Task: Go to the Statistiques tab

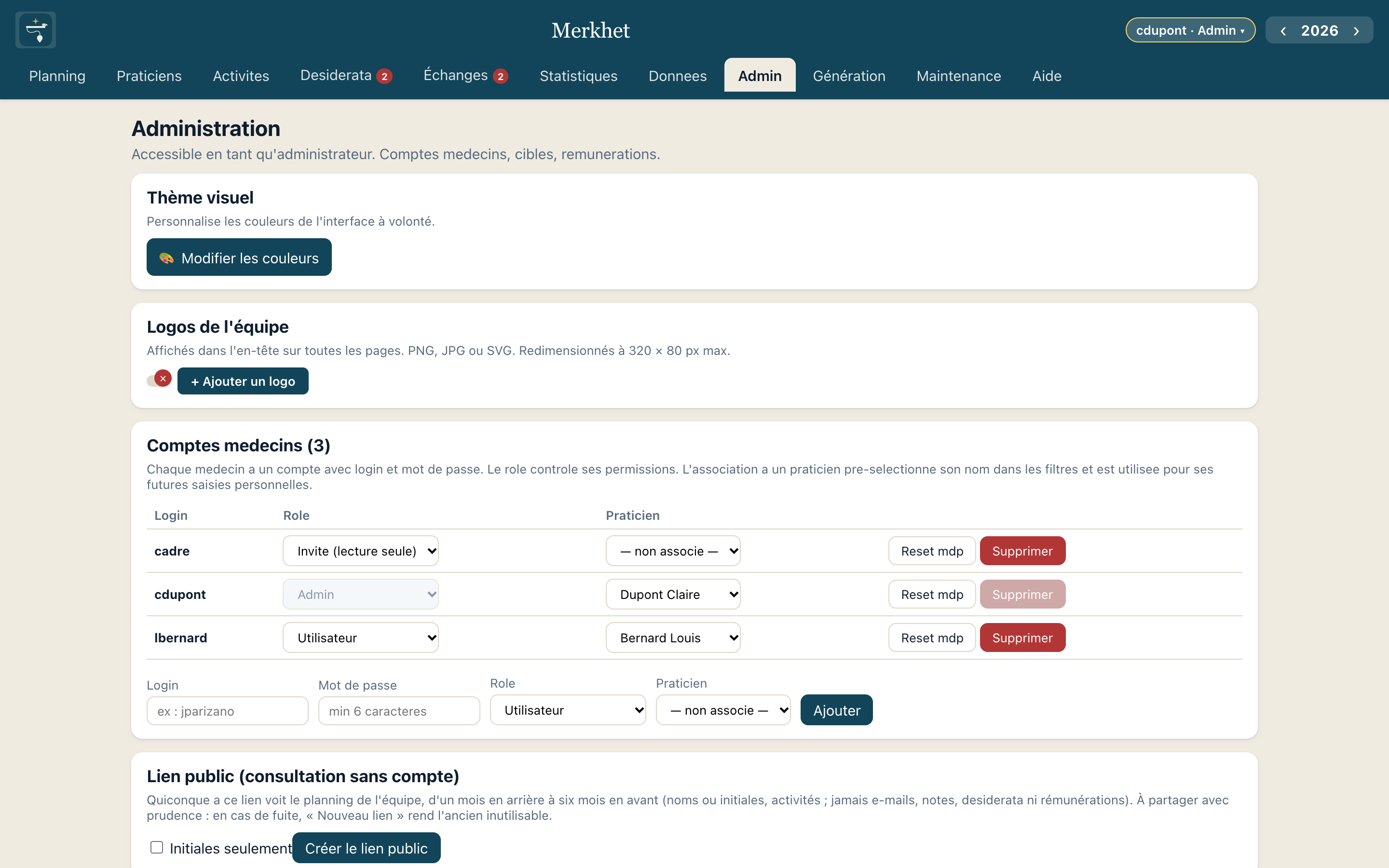Action: (x=579, y=76)
